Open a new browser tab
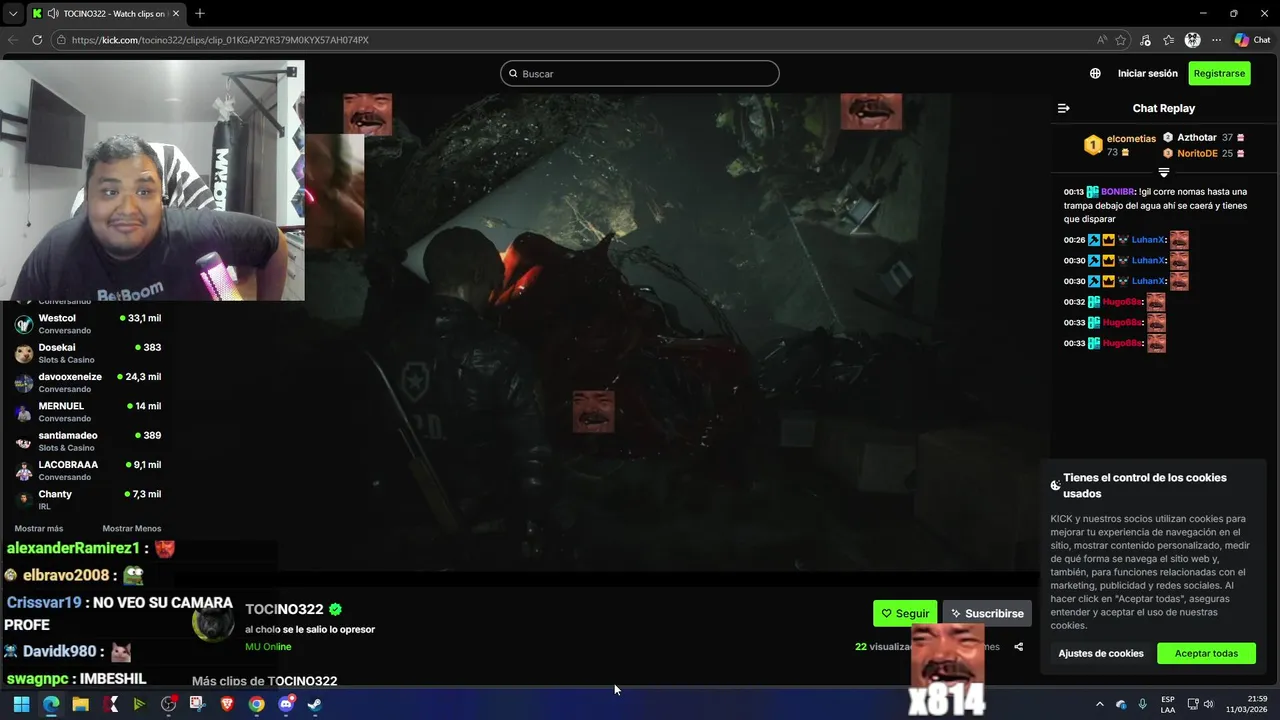This screenshot has width=1280, height=720. (x=200, y=14)
